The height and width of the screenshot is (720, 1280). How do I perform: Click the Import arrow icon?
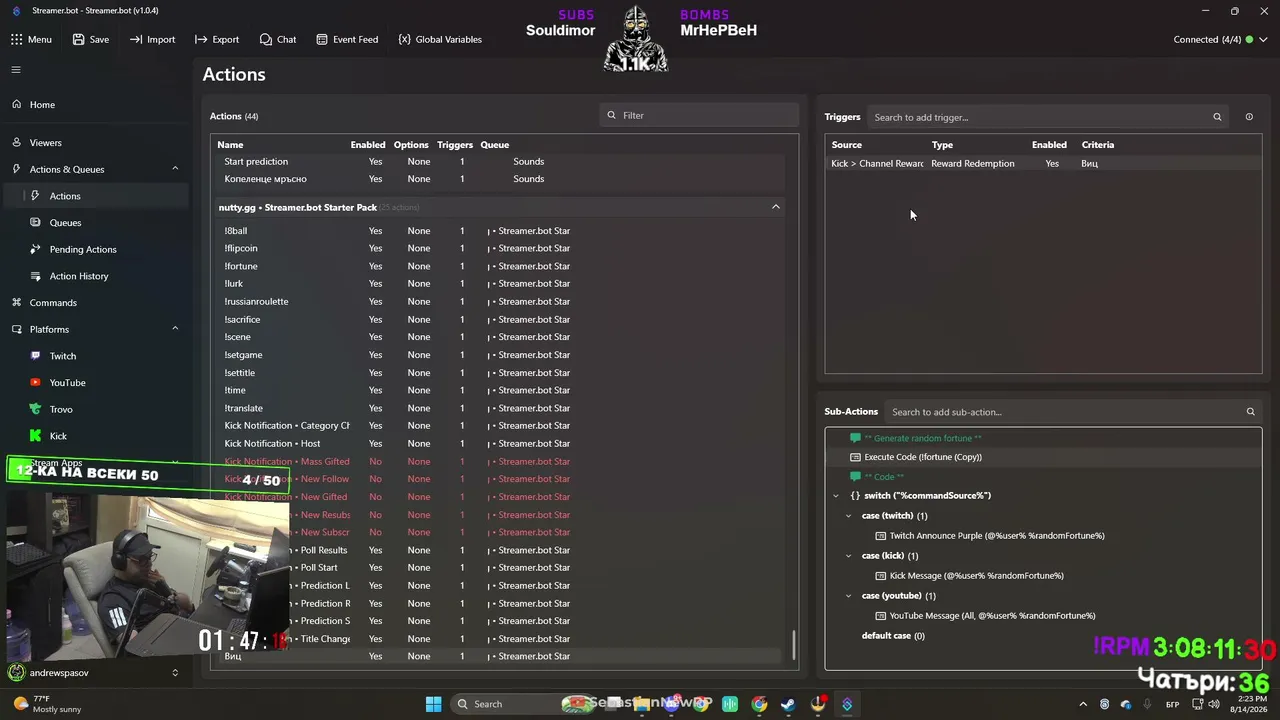tap(135, 39)
